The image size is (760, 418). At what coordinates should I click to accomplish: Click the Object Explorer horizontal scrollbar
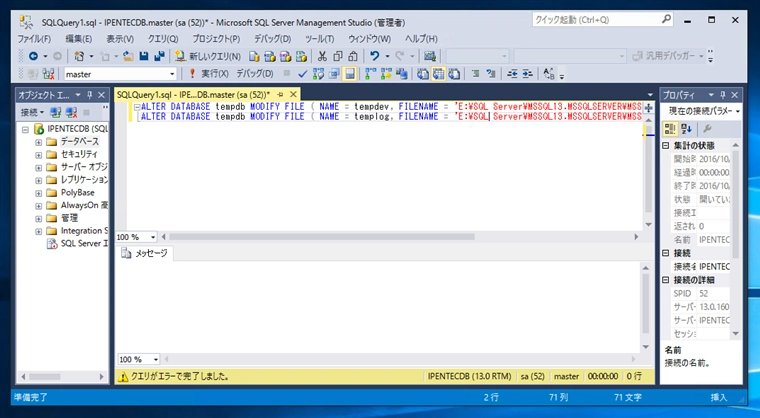pos(44,377)
